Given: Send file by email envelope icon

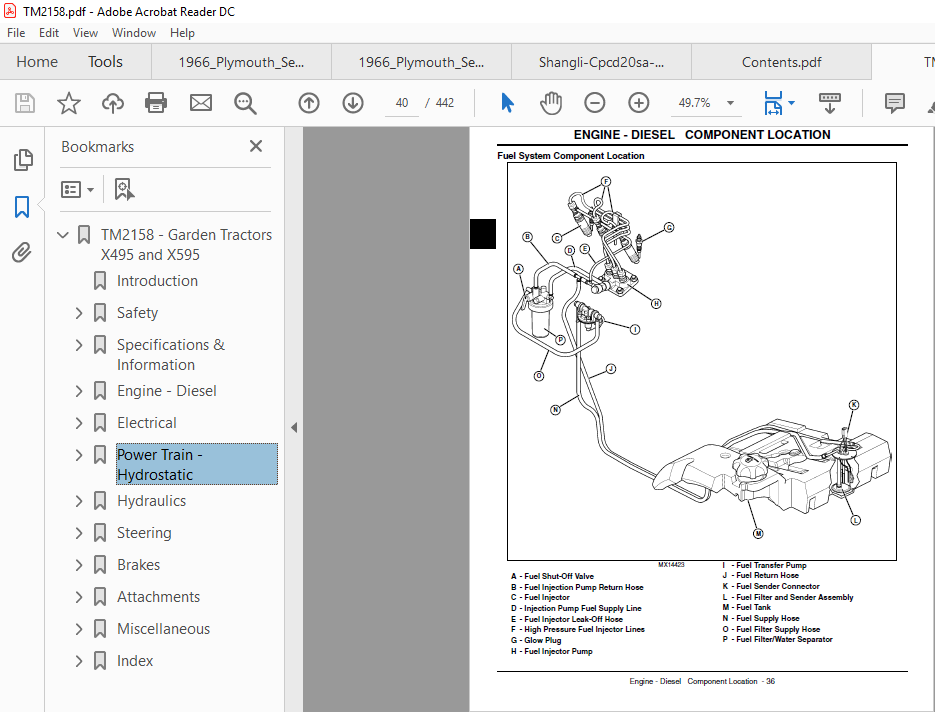Looking at the screenshot, I should click(200, 103).
